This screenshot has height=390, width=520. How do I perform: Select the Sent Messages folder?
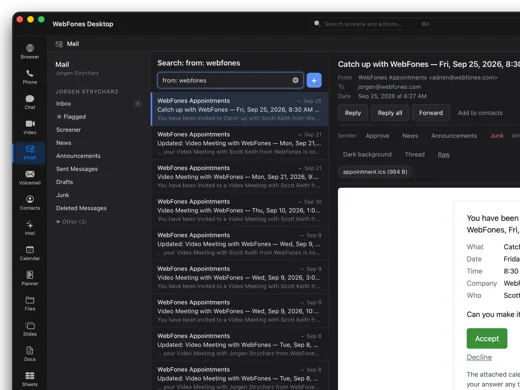(x=77, y=169)
